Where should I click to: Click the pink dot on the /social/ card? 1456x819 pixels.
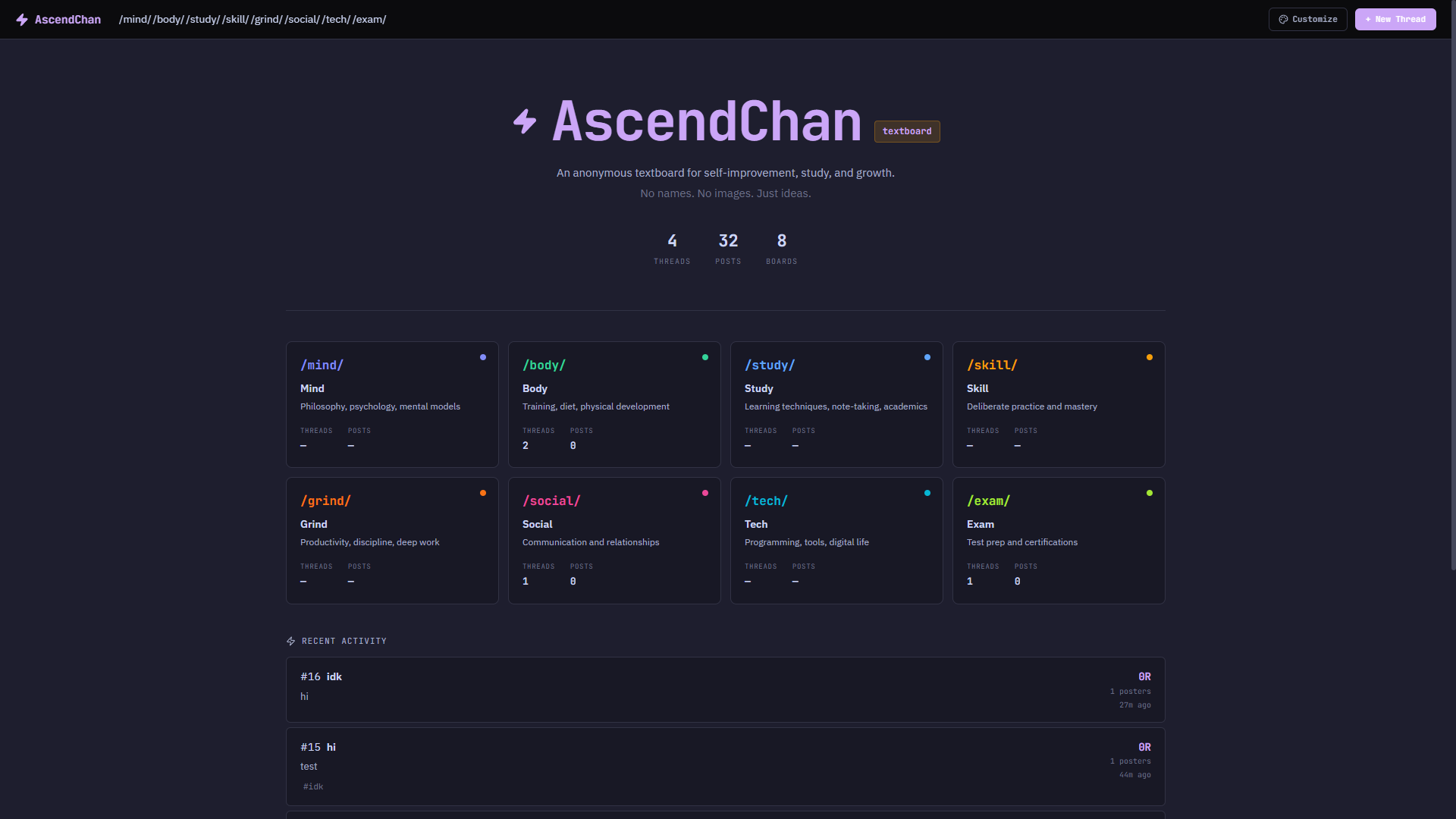click(705, 493)
